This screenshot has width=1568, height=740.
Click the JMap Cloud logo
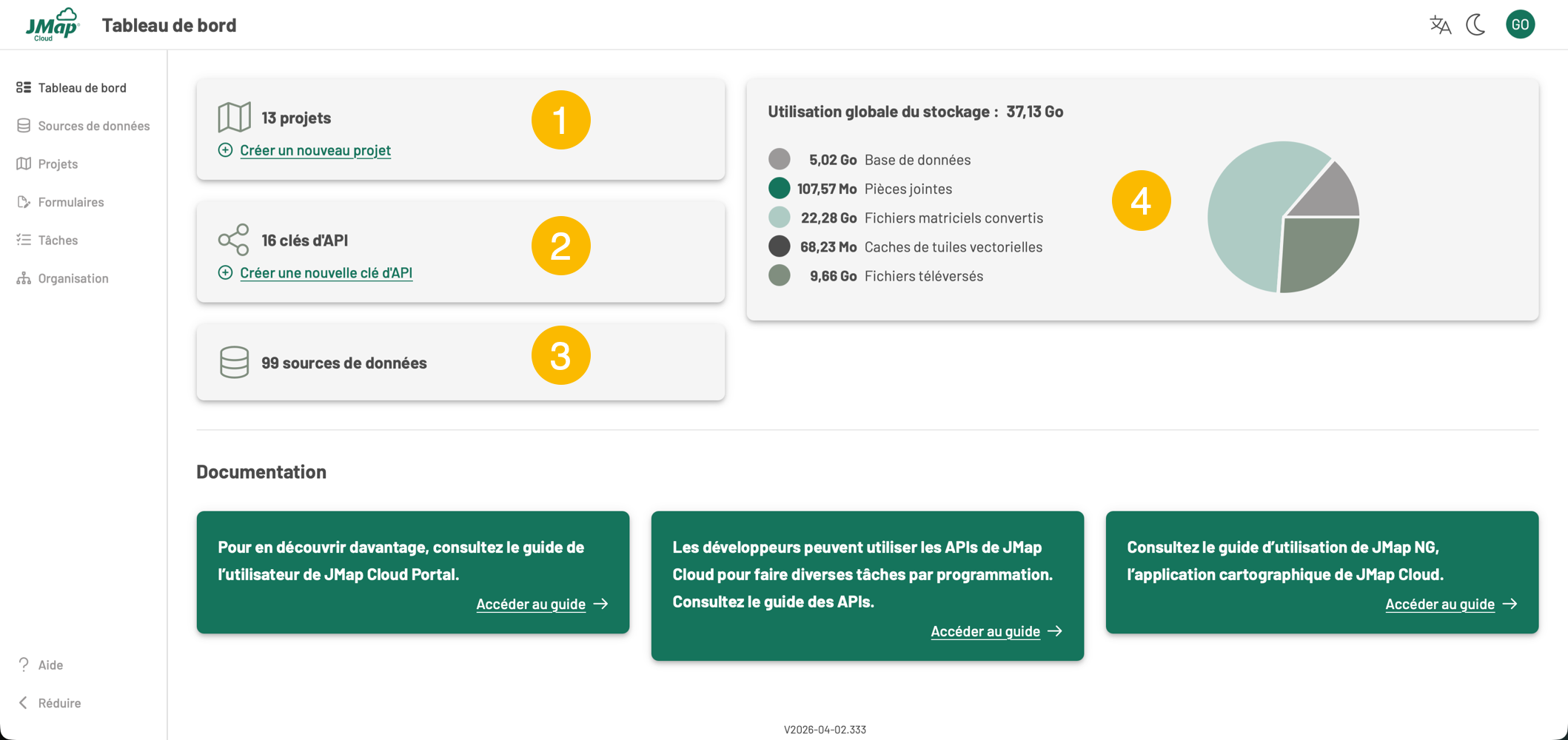[x=52, y=25]
